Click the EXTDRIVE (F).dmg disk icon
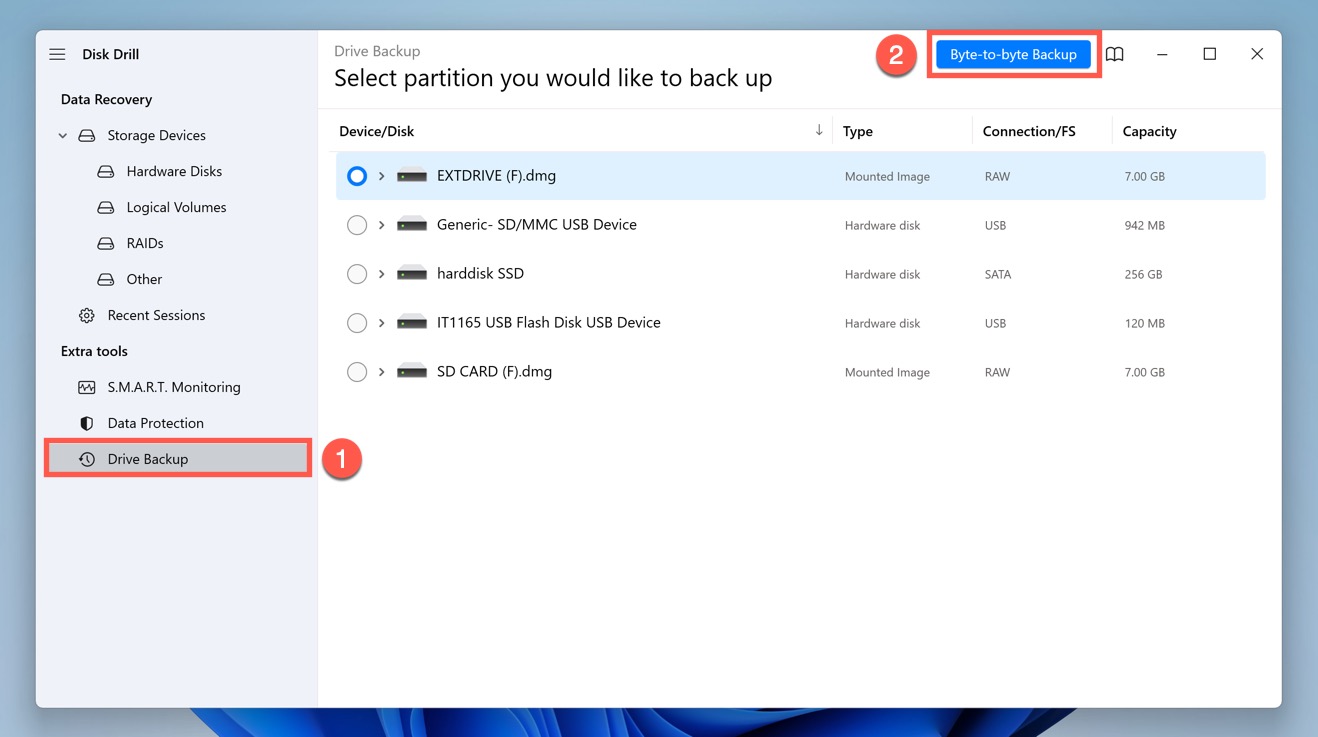Screen dimensions: 1318x737 tap(412, 176)
